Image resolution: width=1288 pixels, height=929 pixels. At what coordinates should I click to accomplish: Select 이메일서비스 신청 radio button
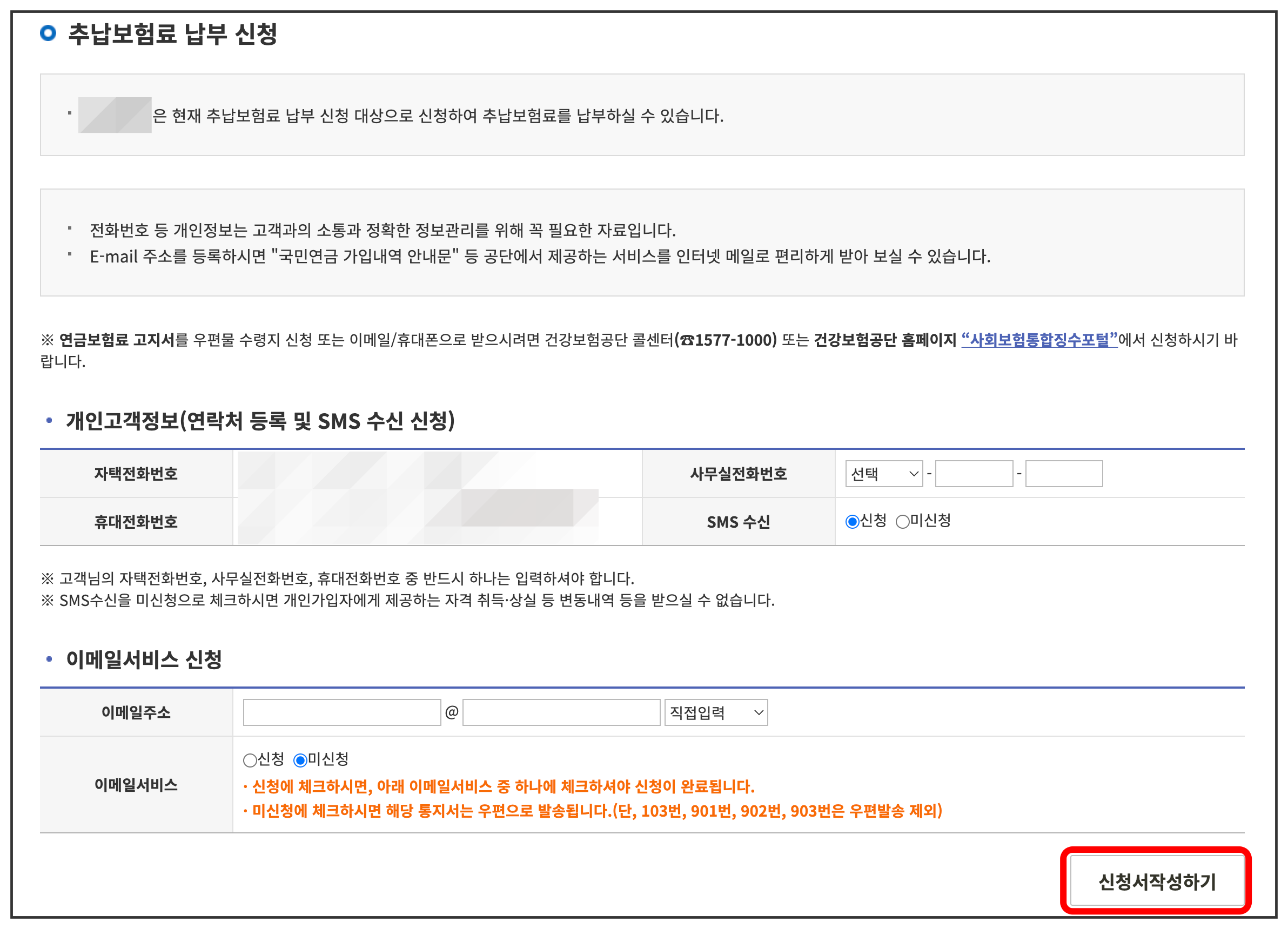250,760
